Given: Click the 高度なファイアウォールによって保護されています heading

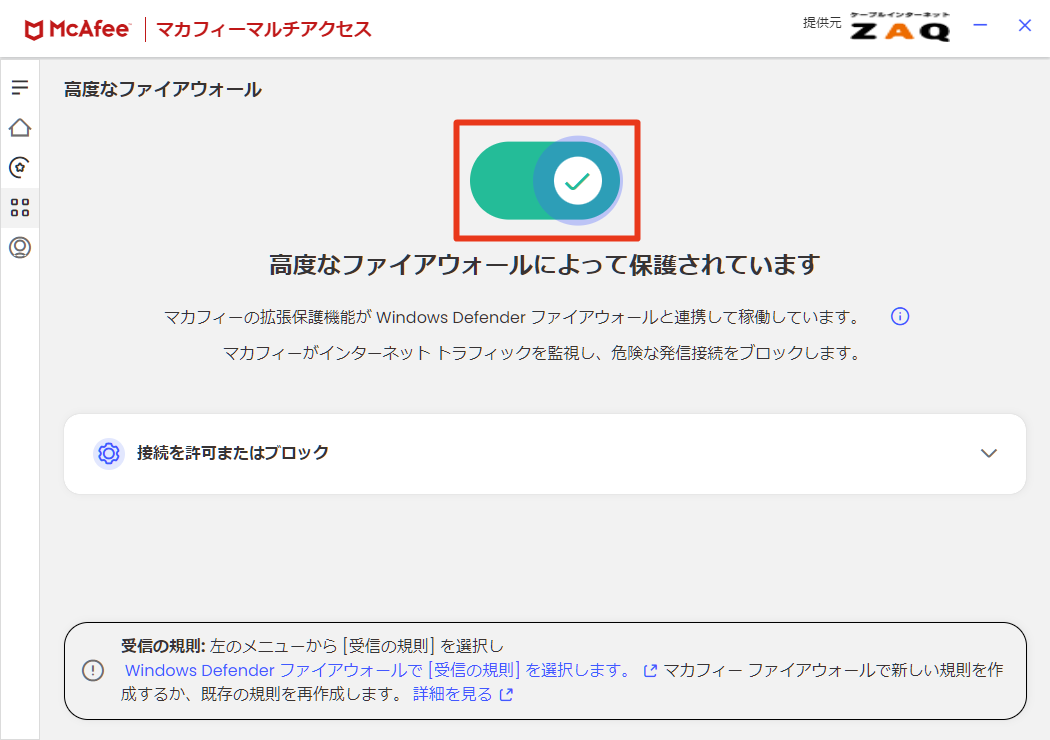Looking at the screenshot, I should pyautogui.click(x=544, y=265).
